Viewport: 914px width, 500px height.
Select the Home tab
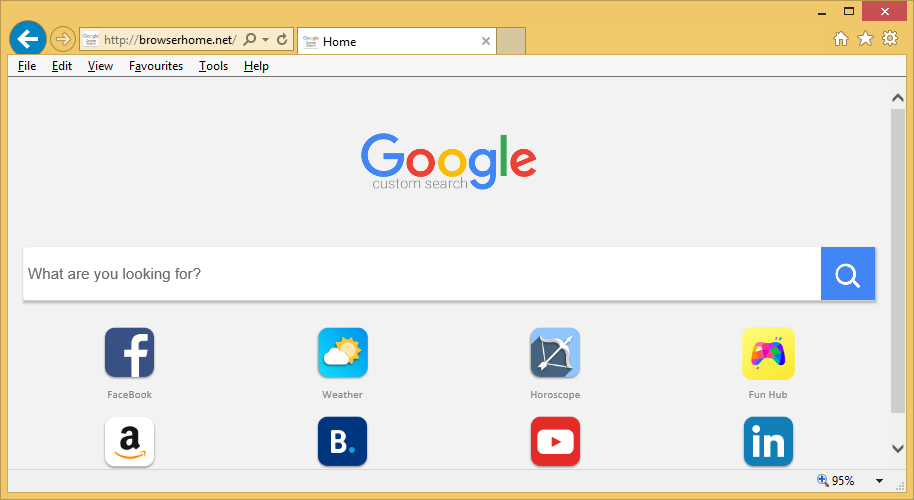pos(396,41)
